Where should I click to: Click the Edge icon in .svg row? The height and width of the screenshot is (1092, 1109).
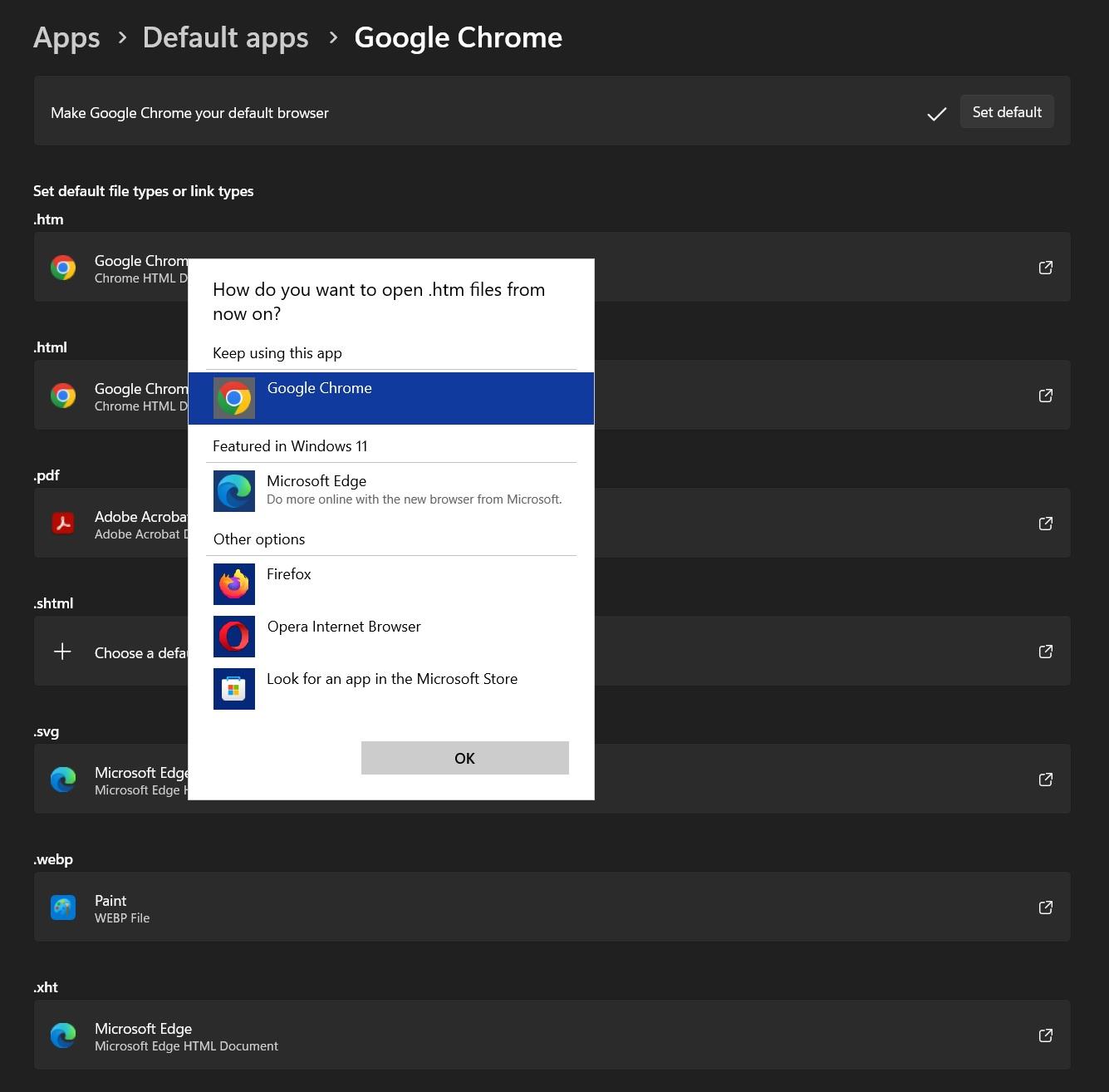[63, 780]
